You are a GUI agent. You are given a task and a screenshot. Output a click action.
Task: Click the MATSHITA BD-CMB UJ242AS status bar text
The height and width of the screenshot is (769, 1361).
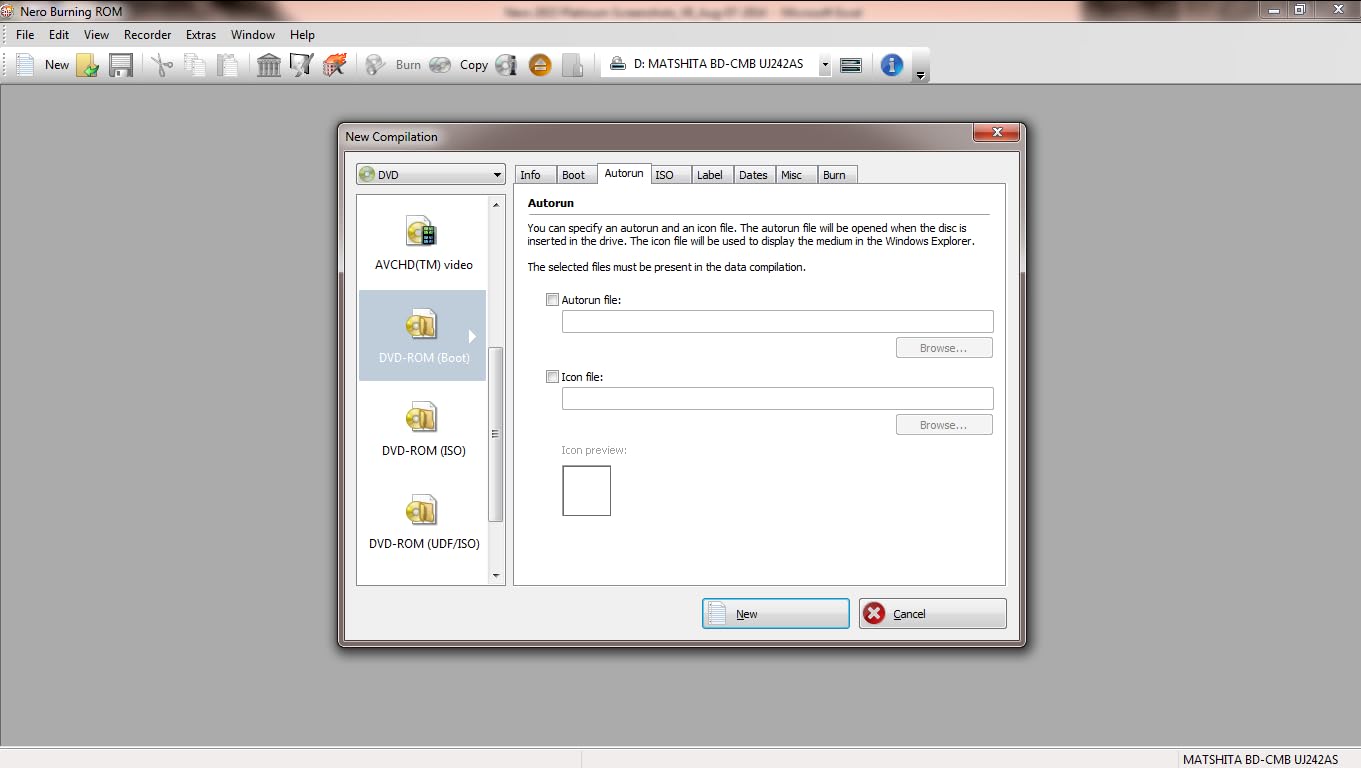tap(1260, 760)
